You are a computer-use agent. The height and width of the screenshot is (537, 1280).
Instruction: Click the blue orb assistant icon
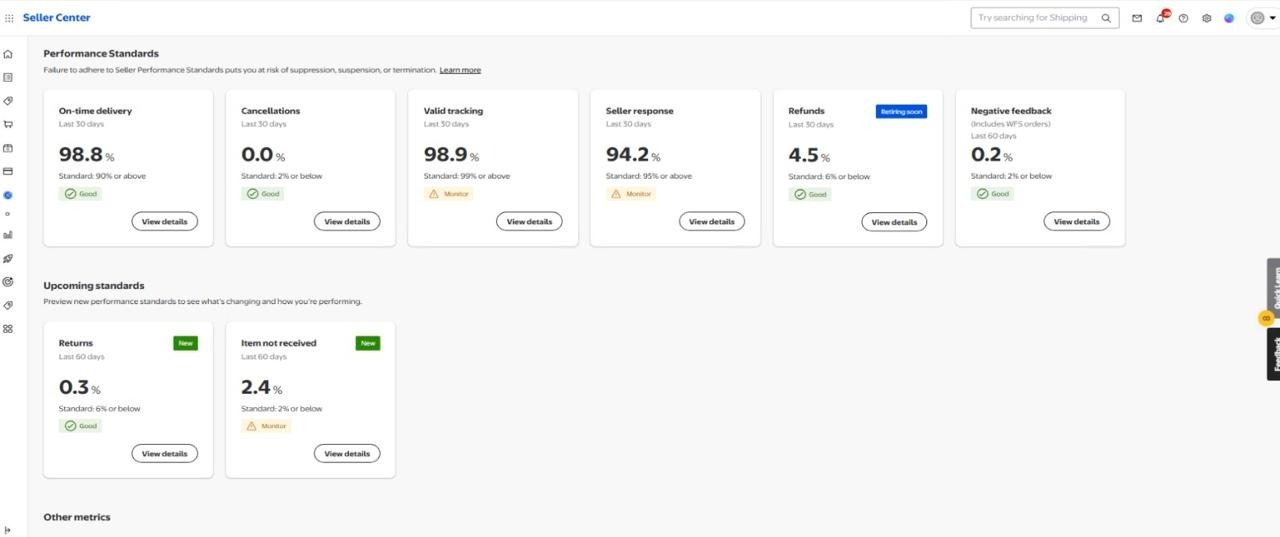pyautogui.click(x=1229, y=18)
